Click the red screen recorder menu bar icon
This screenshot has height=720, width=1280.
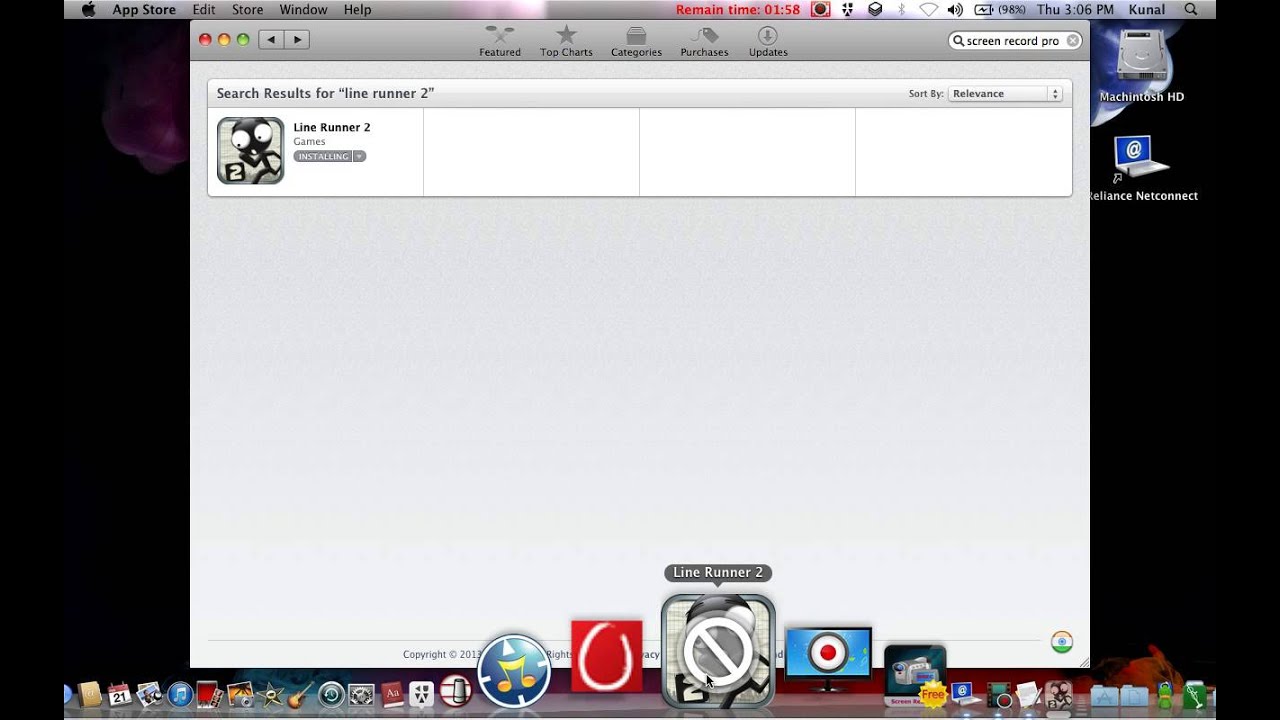coord(820,9)
